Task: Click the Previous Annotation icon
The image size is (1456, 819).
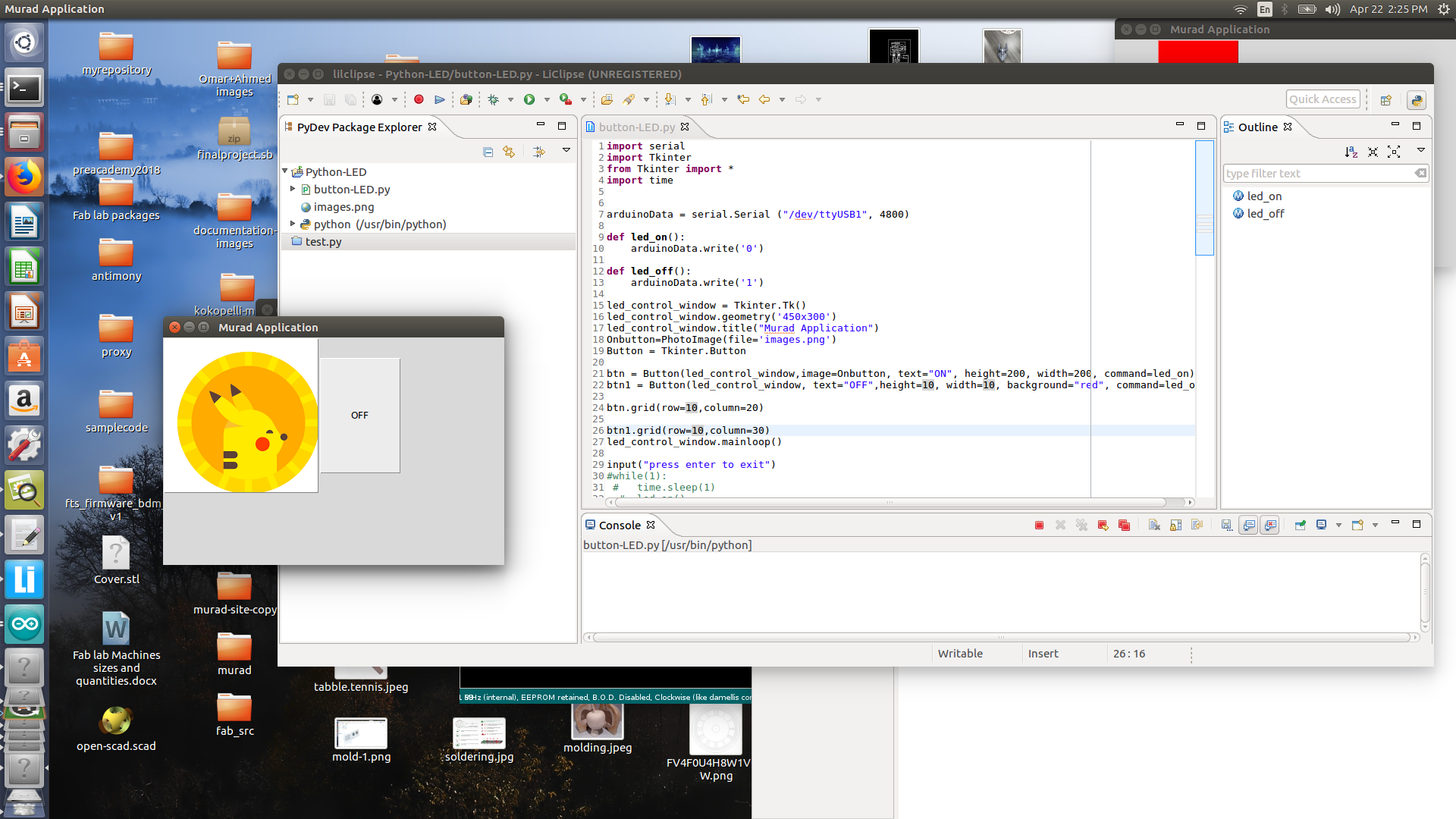Action: (x=707, y=99)
